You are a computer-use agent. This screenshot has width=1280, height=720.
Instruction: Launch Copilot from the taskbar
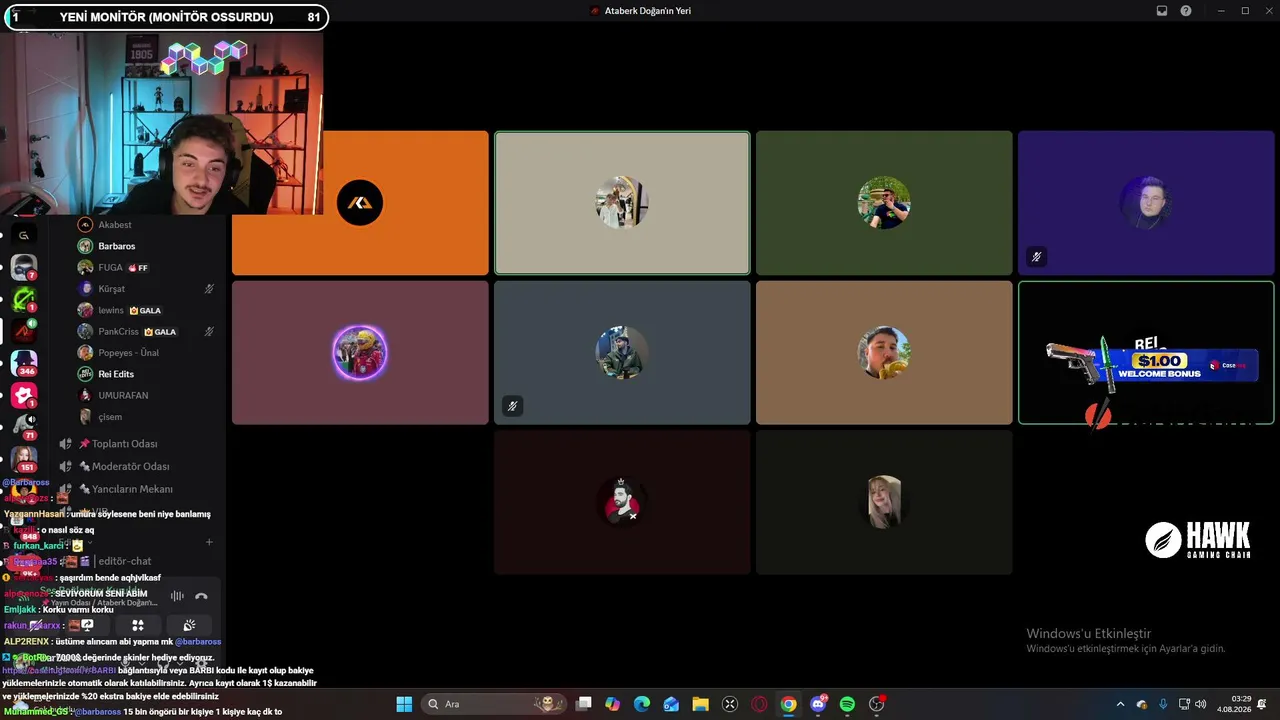[613, 704]
